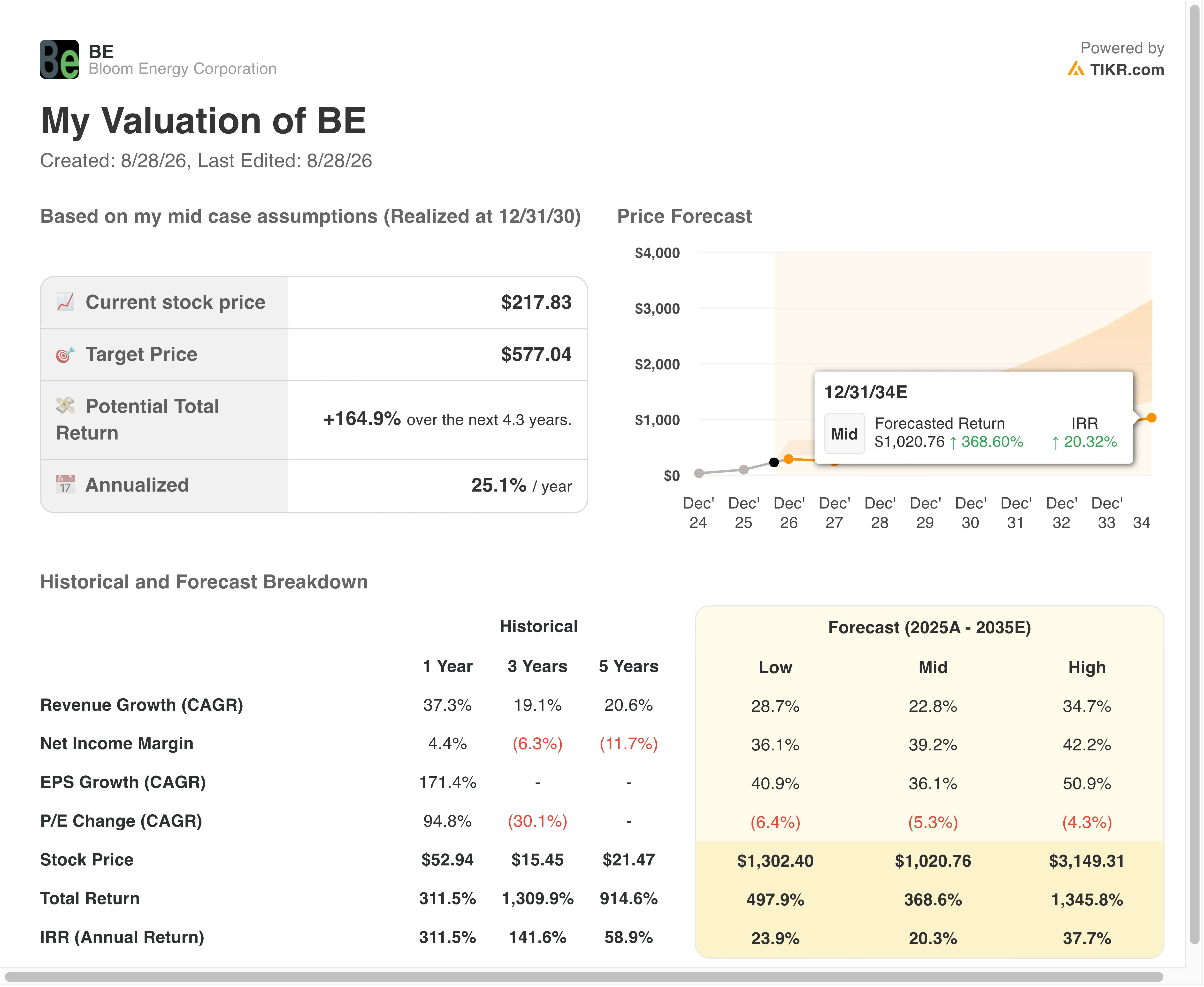
Task: Click the target icon beside Target Price
Action: click(65, 354)
